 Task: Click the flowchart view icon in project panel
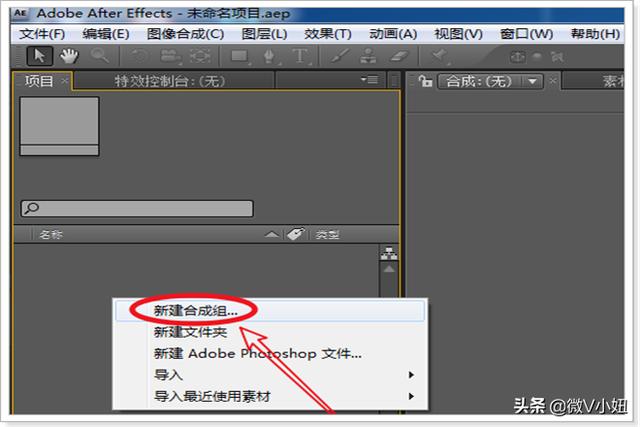pos(390,254)
